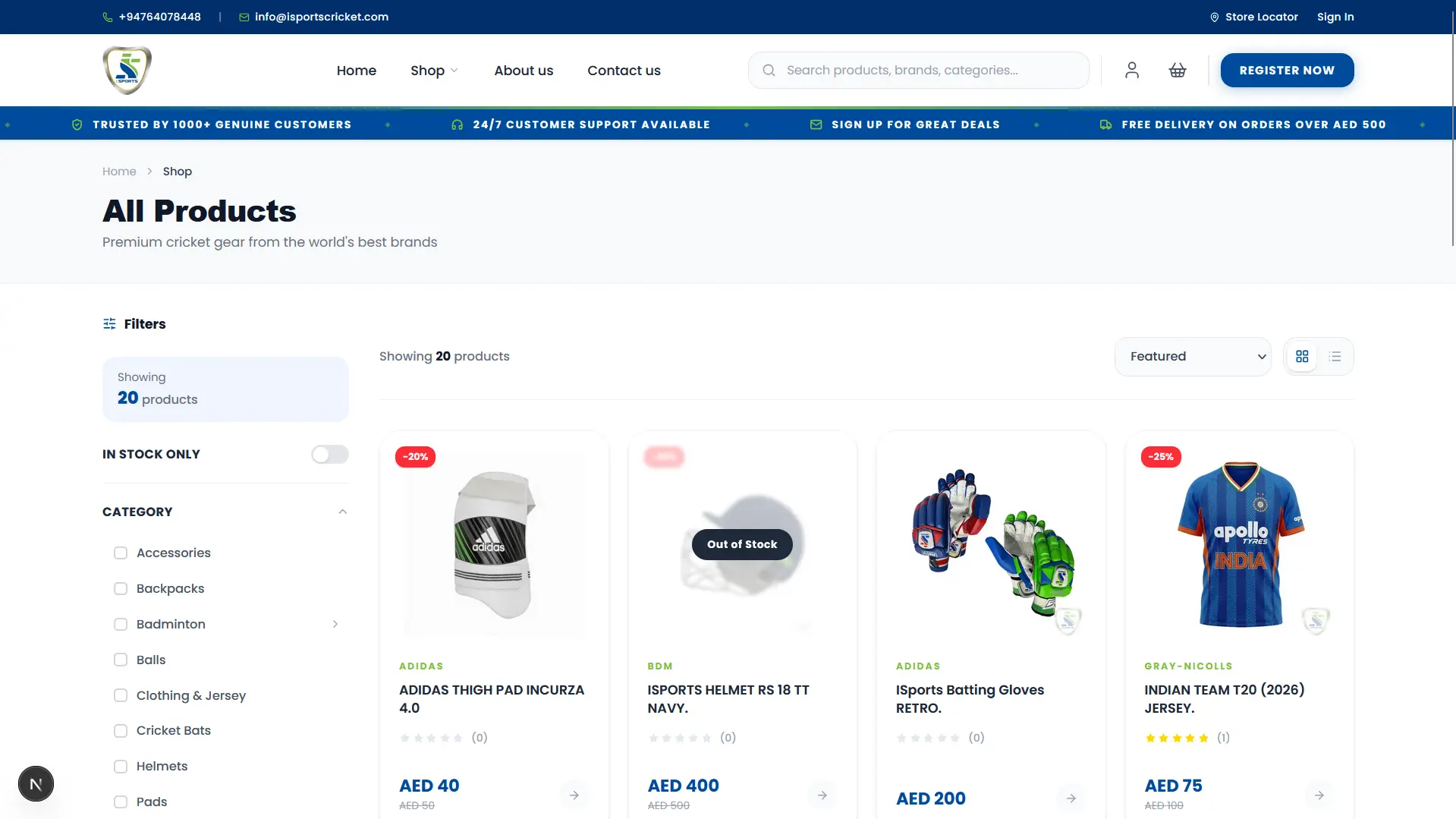Open the batting gloves product image
The width and height of the screenshot is (1456, 819).
(x=991, y=545)
